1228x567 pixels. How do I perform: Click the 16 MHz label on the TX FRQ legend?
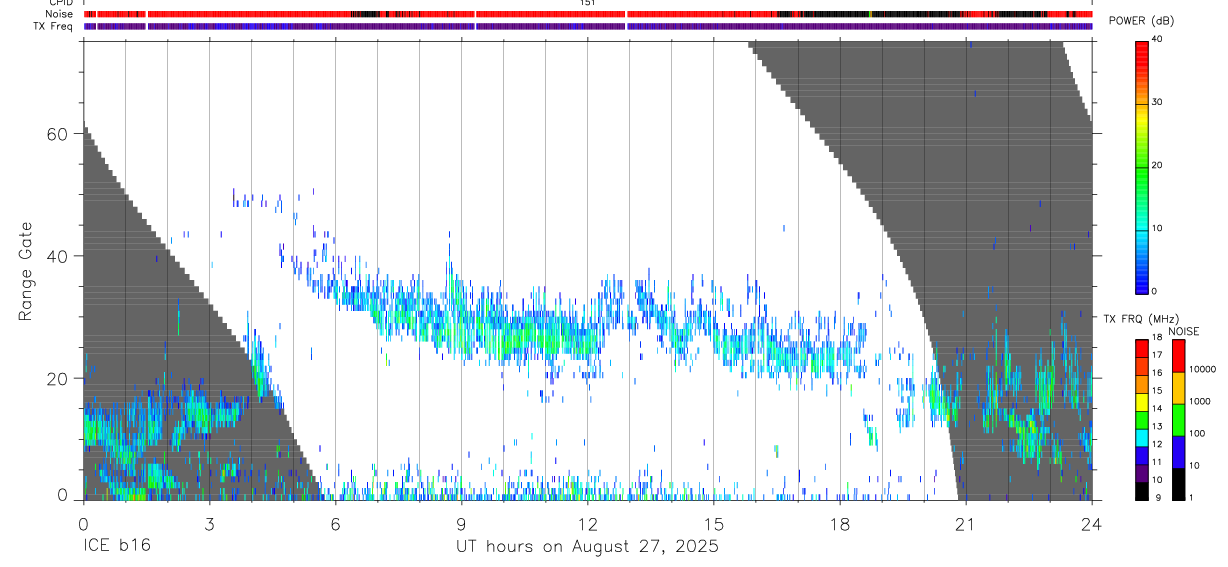(1156, 373)
